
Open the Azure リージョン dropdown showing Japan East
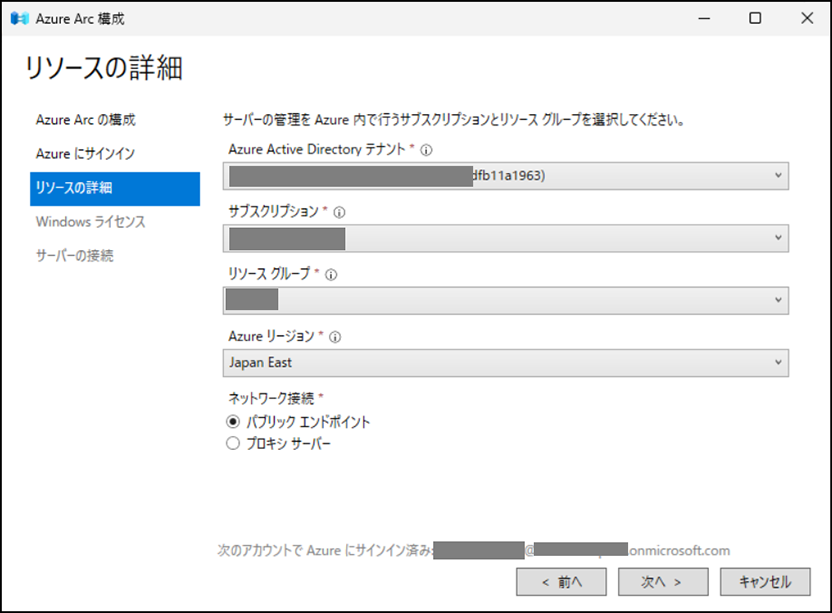[x=506, y=363]
